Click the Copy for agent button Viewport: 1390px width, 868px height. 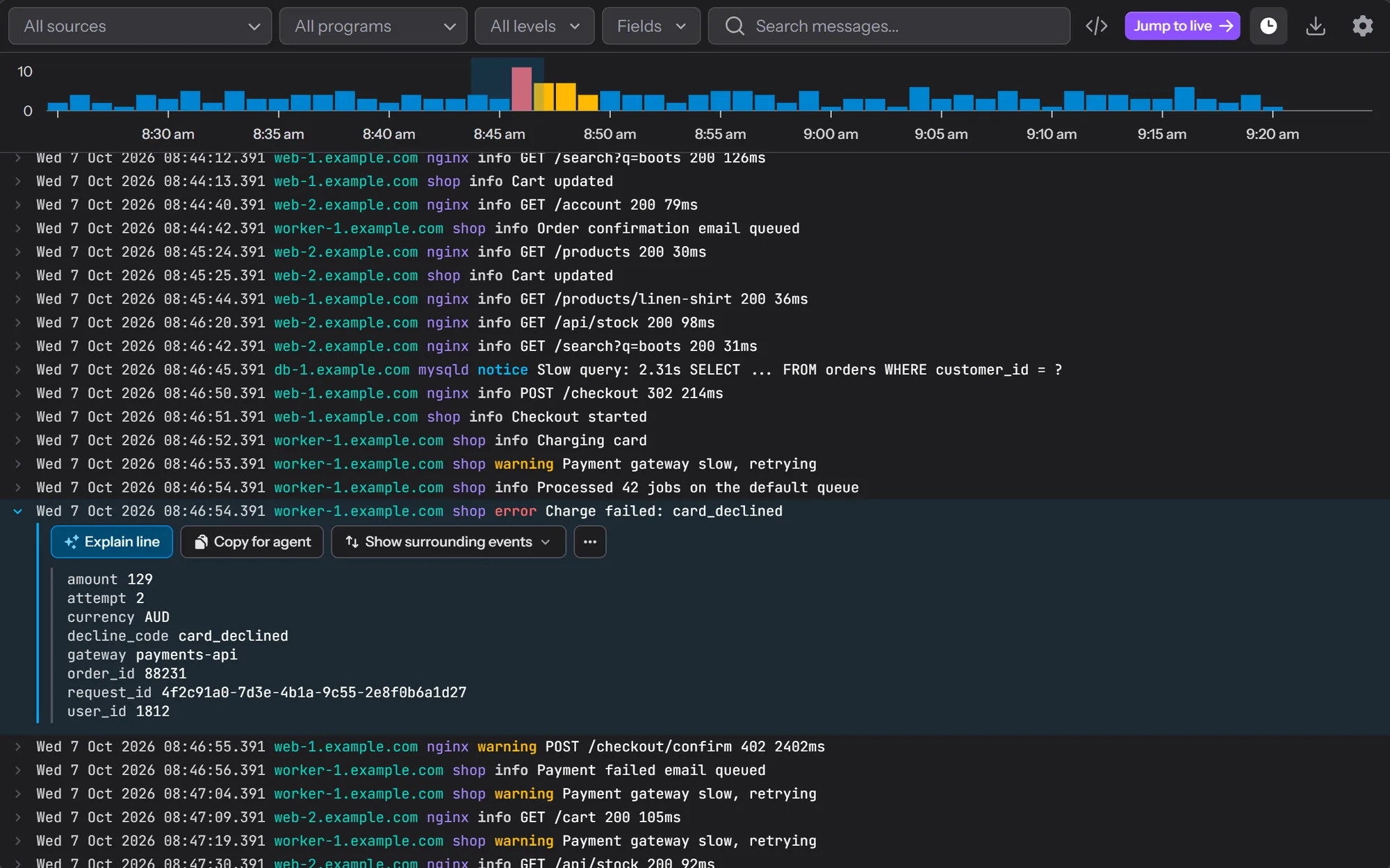coord(252,542)
